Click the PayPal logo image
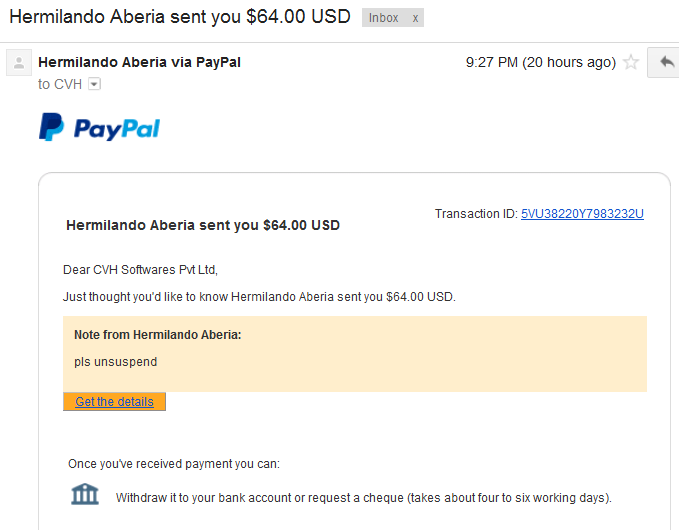This screenshot has height=530, width=679. click(x=100, y=127)
